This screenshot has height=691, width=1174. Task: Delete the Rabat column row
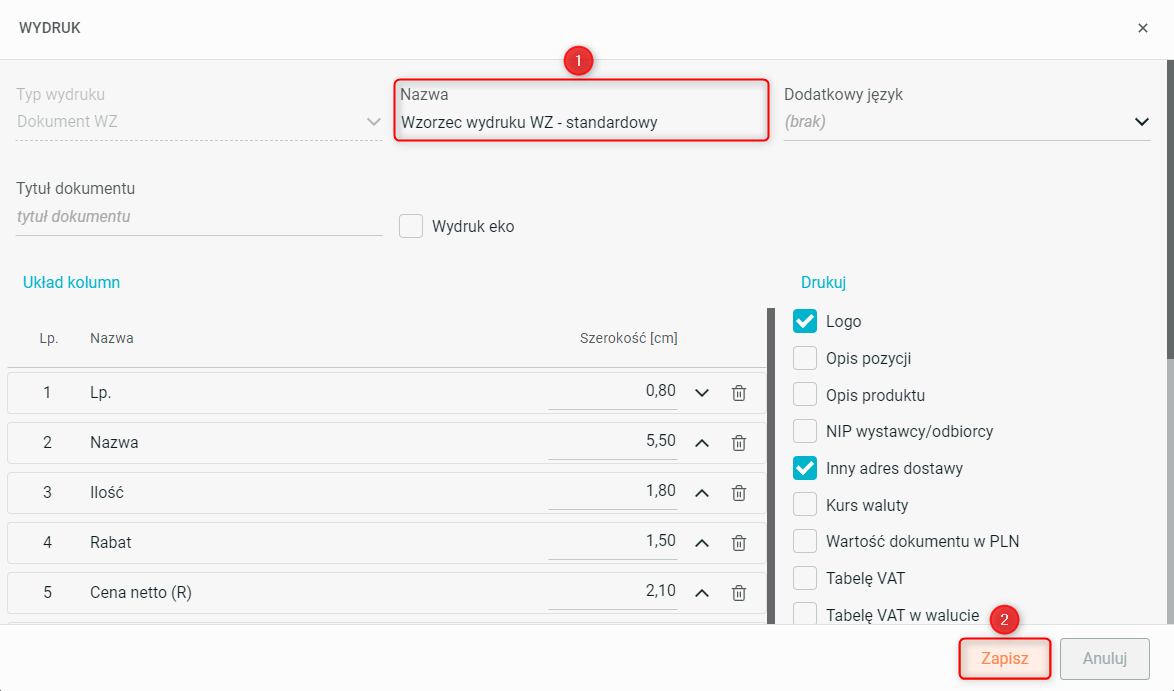[739, 543]
